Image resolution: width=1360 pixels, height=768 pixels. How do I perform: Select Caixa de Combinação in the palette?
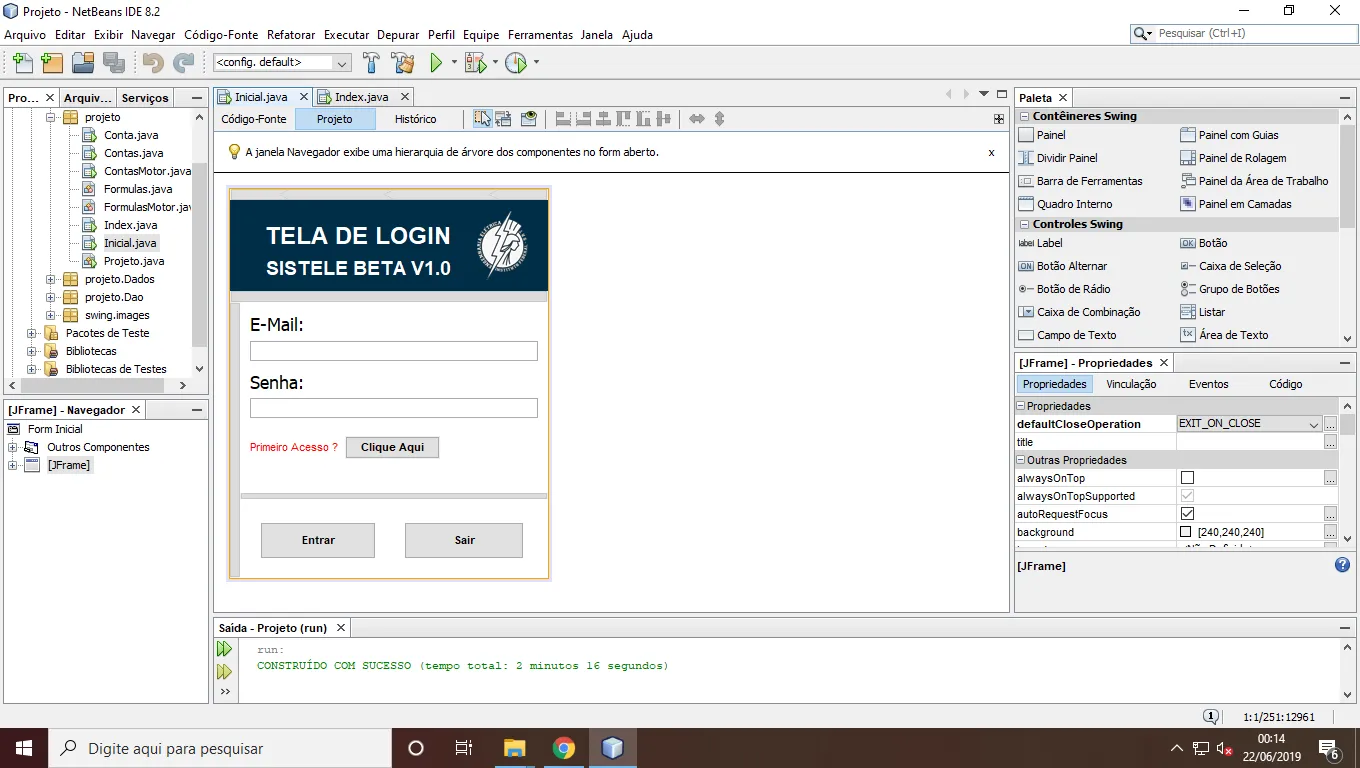pyautogui.click(x=1088, y=312)
